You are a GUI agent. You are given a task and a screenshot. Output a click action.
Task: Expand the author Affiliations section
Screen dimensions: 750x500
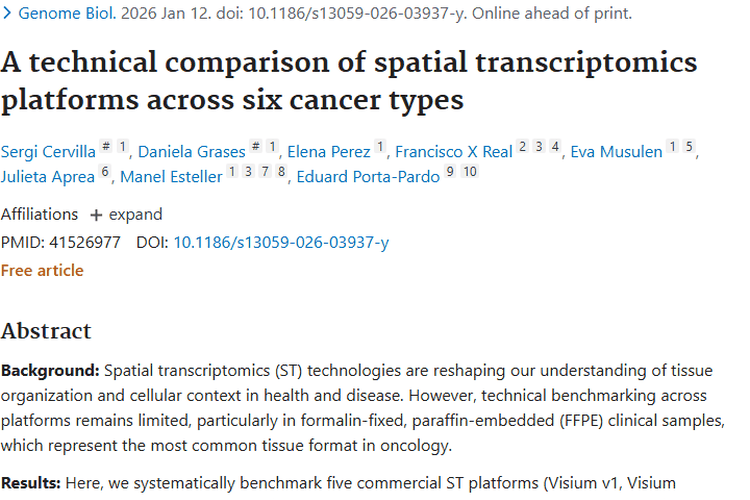125,214
